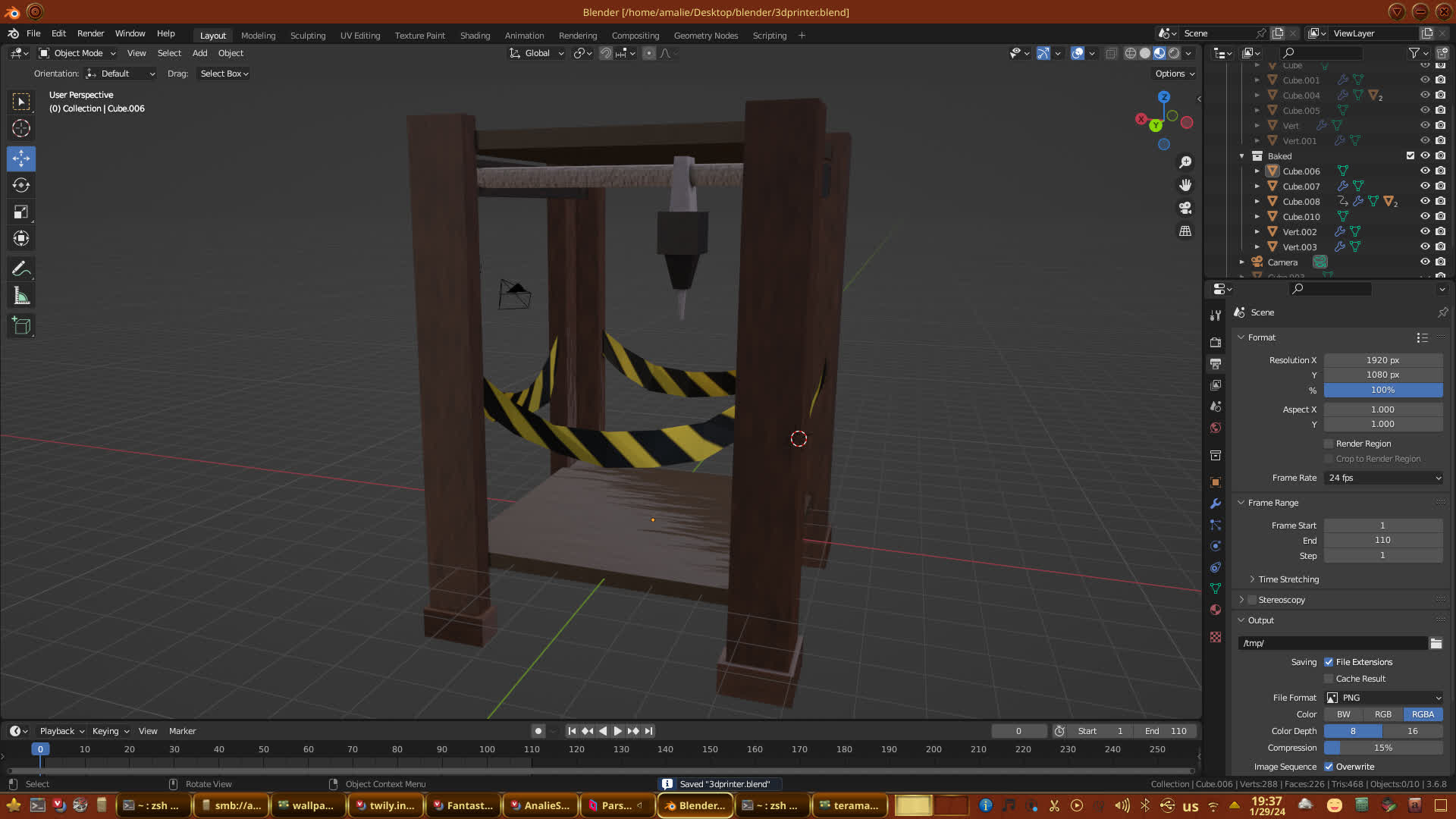Select the Rotate tool

tap(21, 185)
